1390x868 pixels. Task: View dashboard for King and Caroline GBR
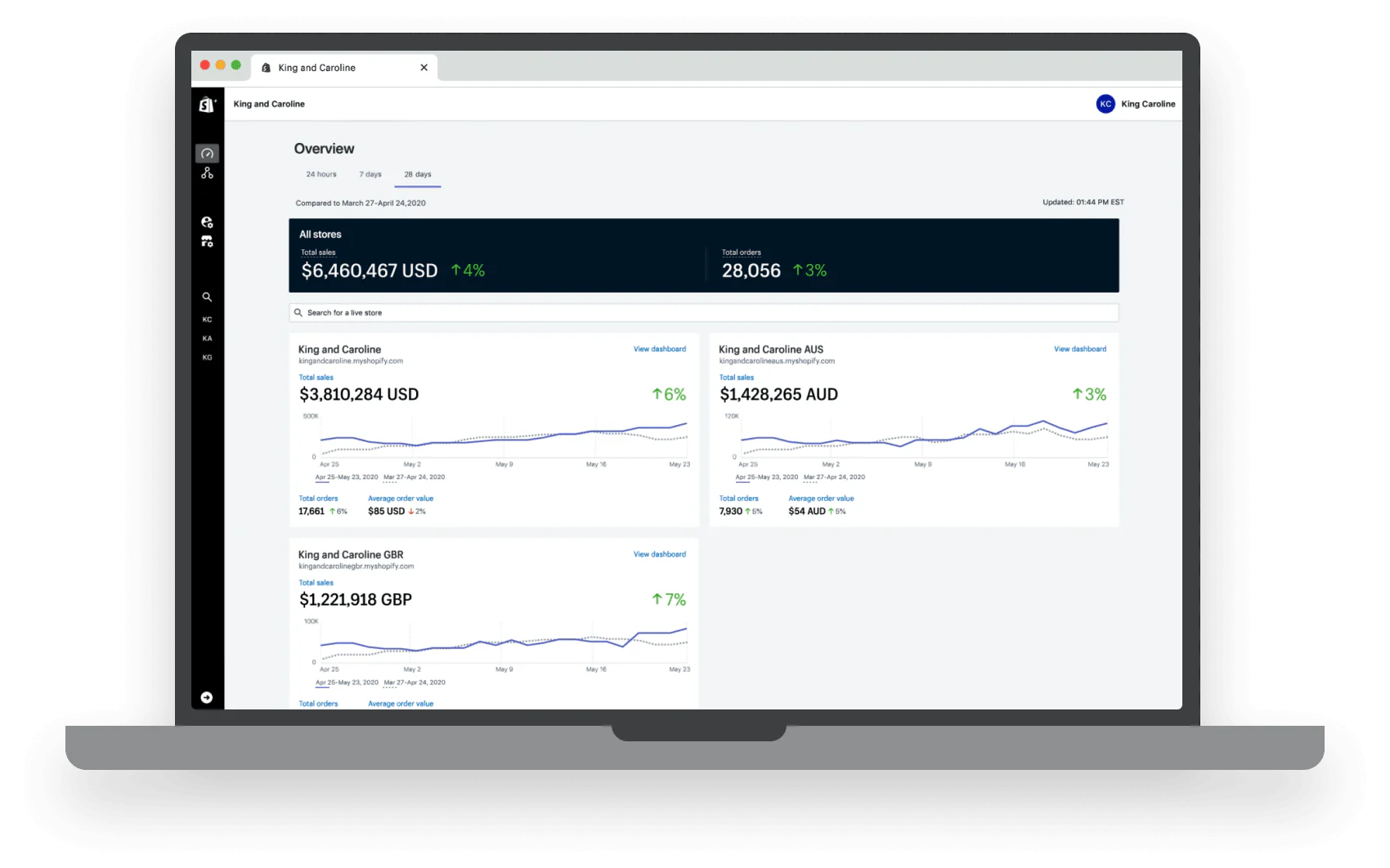[x=660, y=554]
